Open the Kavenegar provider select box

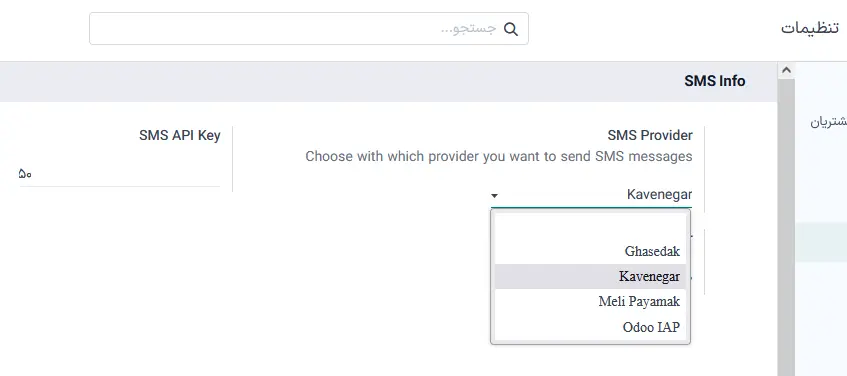591,194
